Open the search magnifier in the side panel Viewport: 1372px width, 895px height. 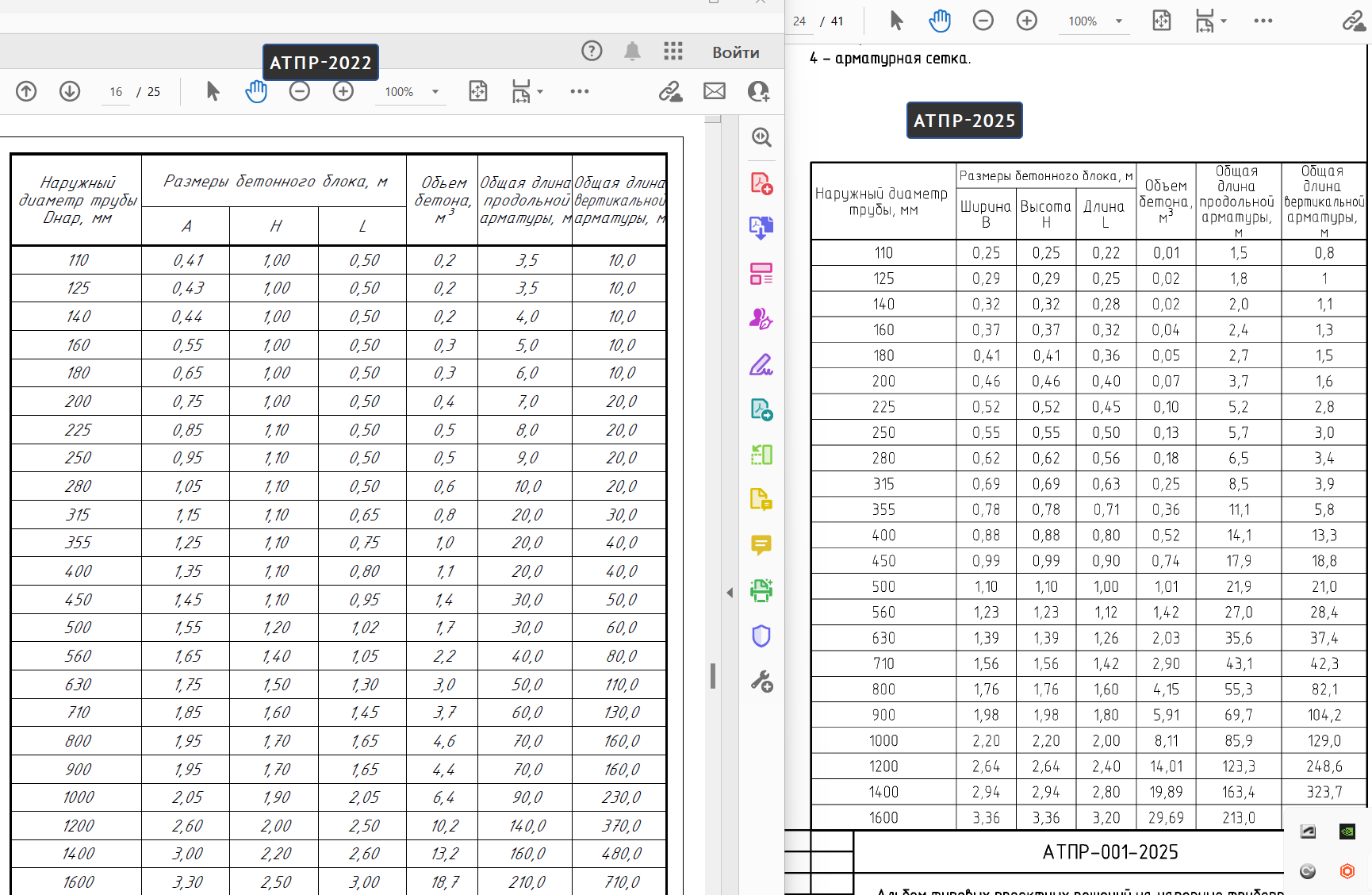point(761,137)
